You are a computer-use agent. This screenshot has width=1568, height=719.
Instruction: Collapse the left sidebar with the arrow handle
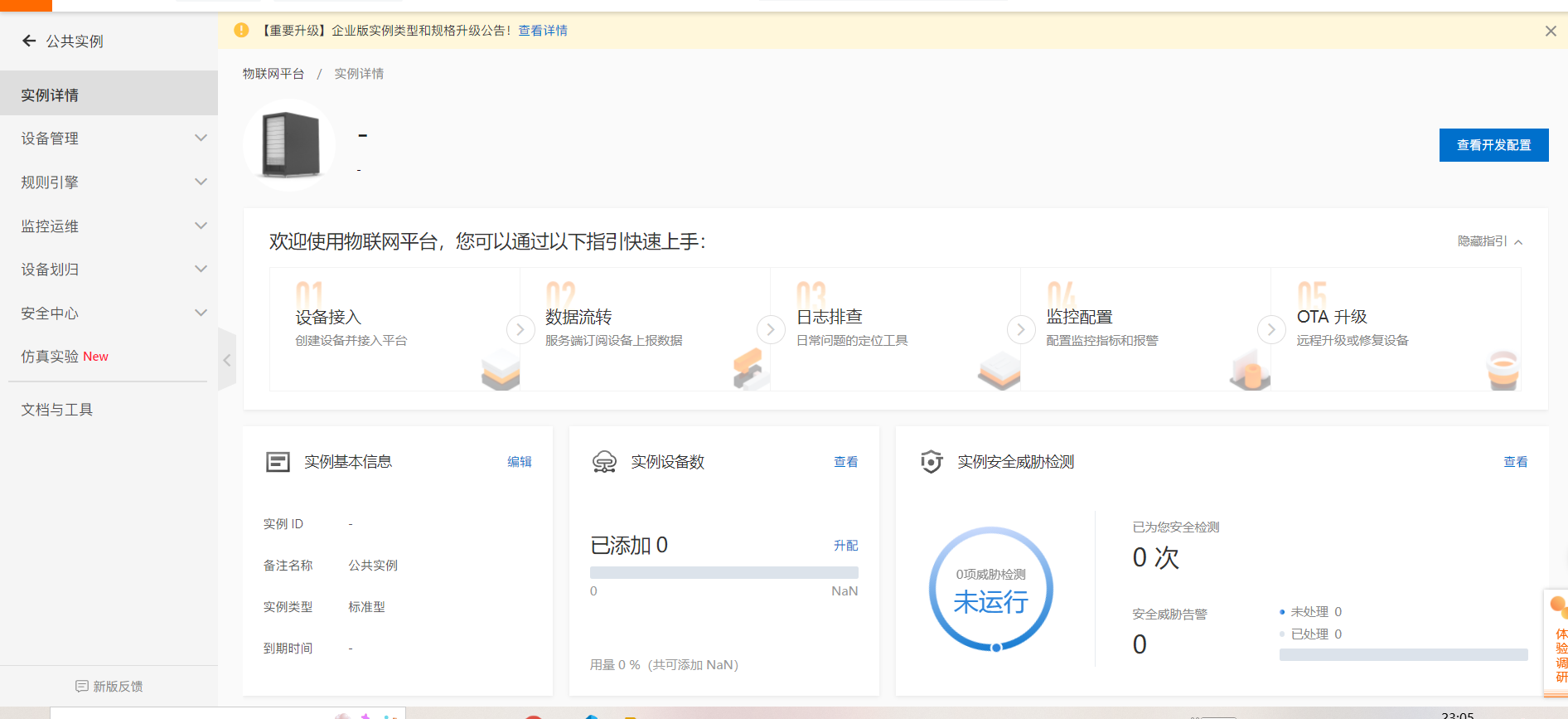click(x=226, y=360)
